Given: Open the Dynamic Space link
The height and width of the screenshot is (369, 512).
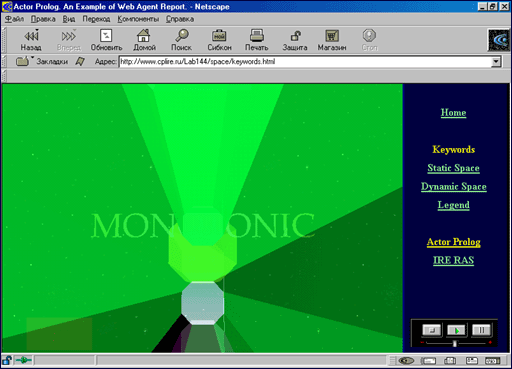Looking at the screenshot, I should [x=453, y=186].
